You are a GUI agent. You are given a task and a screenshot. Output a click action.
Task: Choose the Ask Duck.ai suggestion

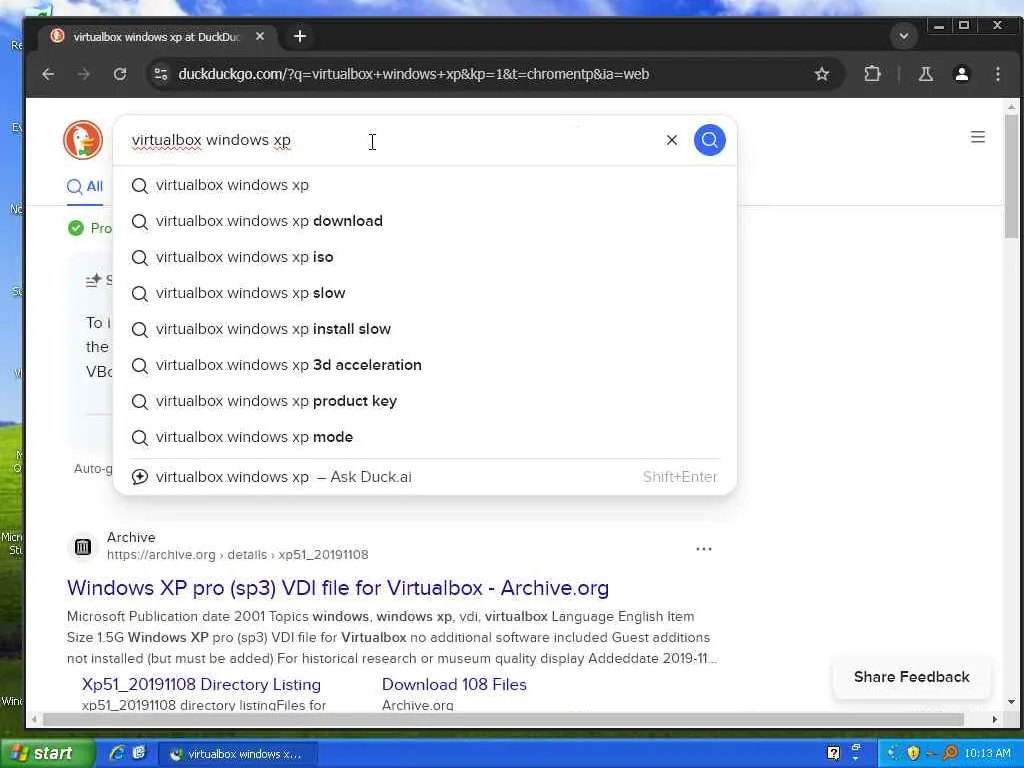(x=424, y=477)
